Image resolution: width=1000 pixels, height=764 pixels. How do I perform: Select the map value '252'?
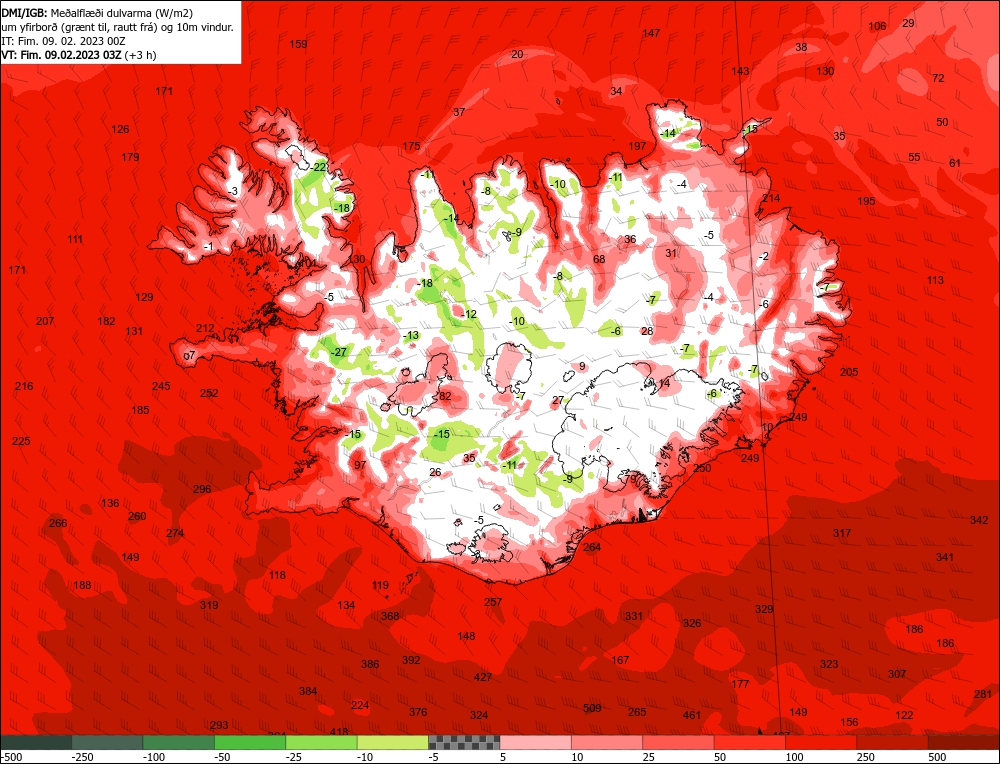click(x=209, y=393)
